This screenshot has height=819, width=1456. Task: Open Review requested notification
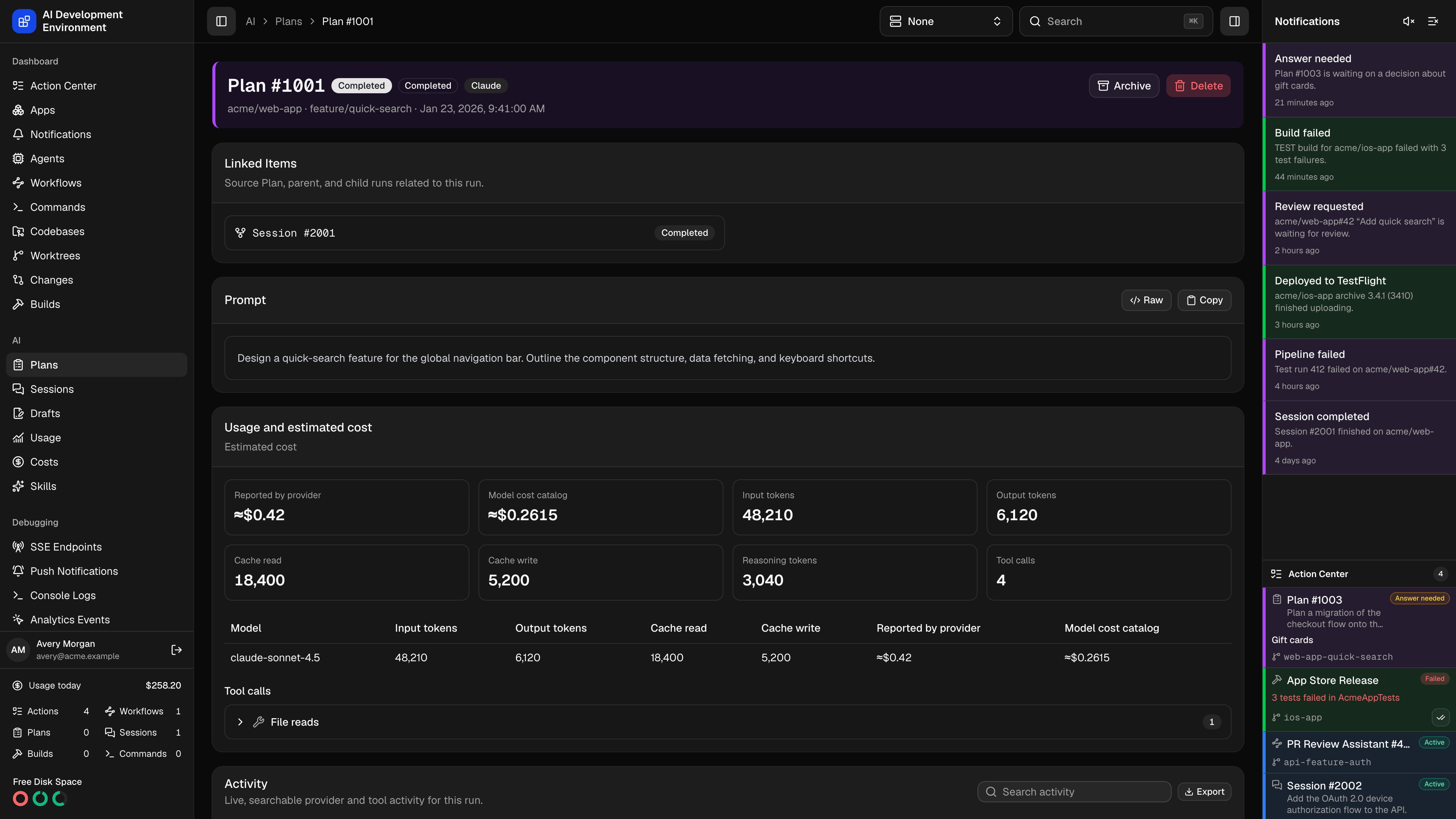click(1359, 228)
